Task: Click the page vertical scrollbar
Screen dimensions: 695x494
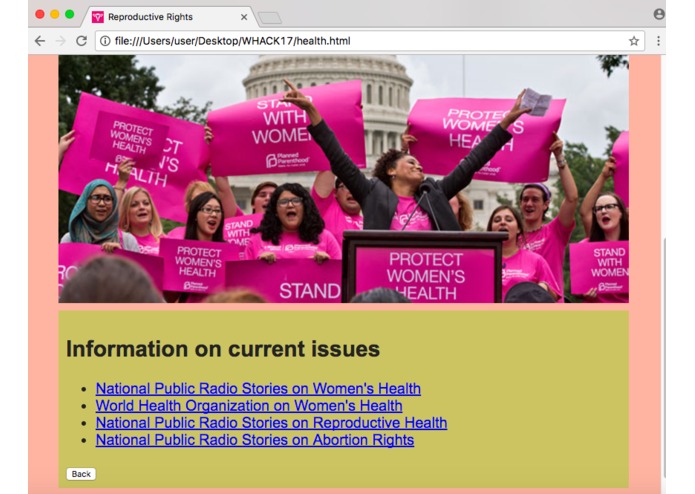Action: tap(664, 357)
